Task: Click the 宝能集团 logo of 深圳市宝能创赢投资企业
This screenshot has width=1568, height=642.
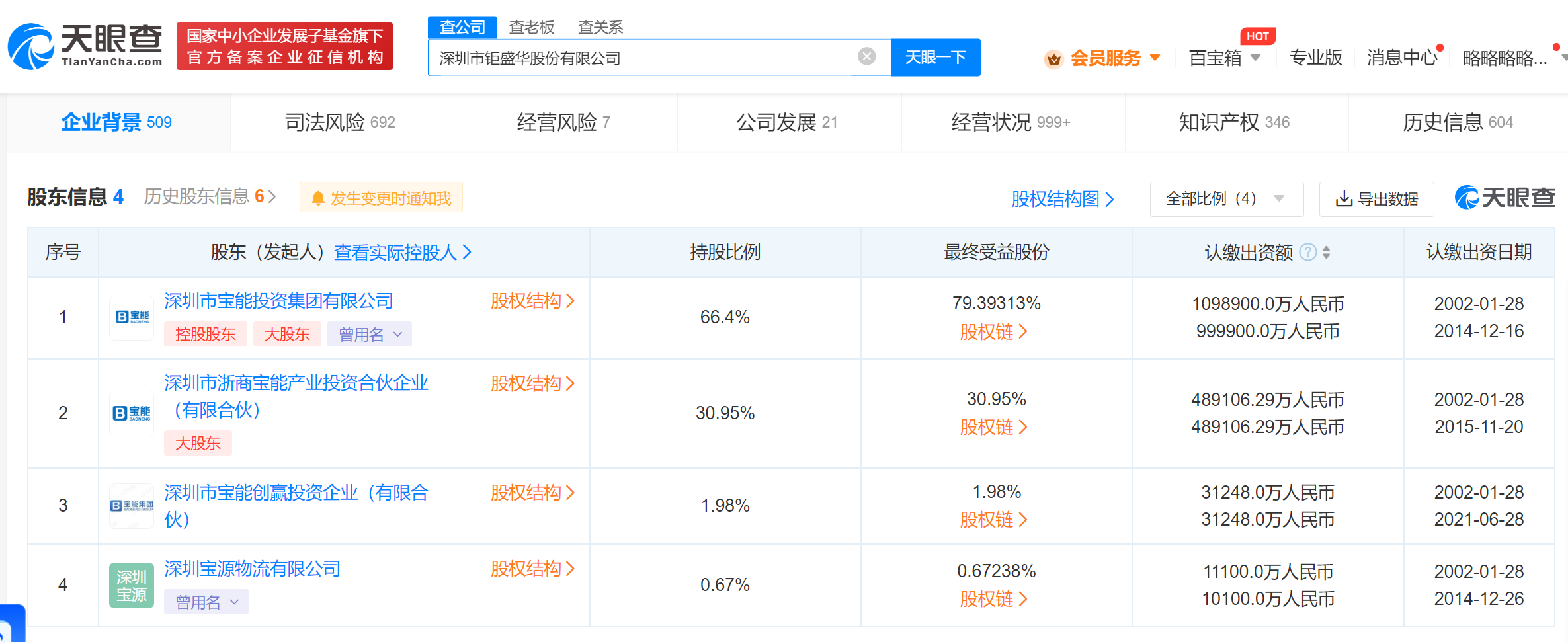Action: coord(132,506)
